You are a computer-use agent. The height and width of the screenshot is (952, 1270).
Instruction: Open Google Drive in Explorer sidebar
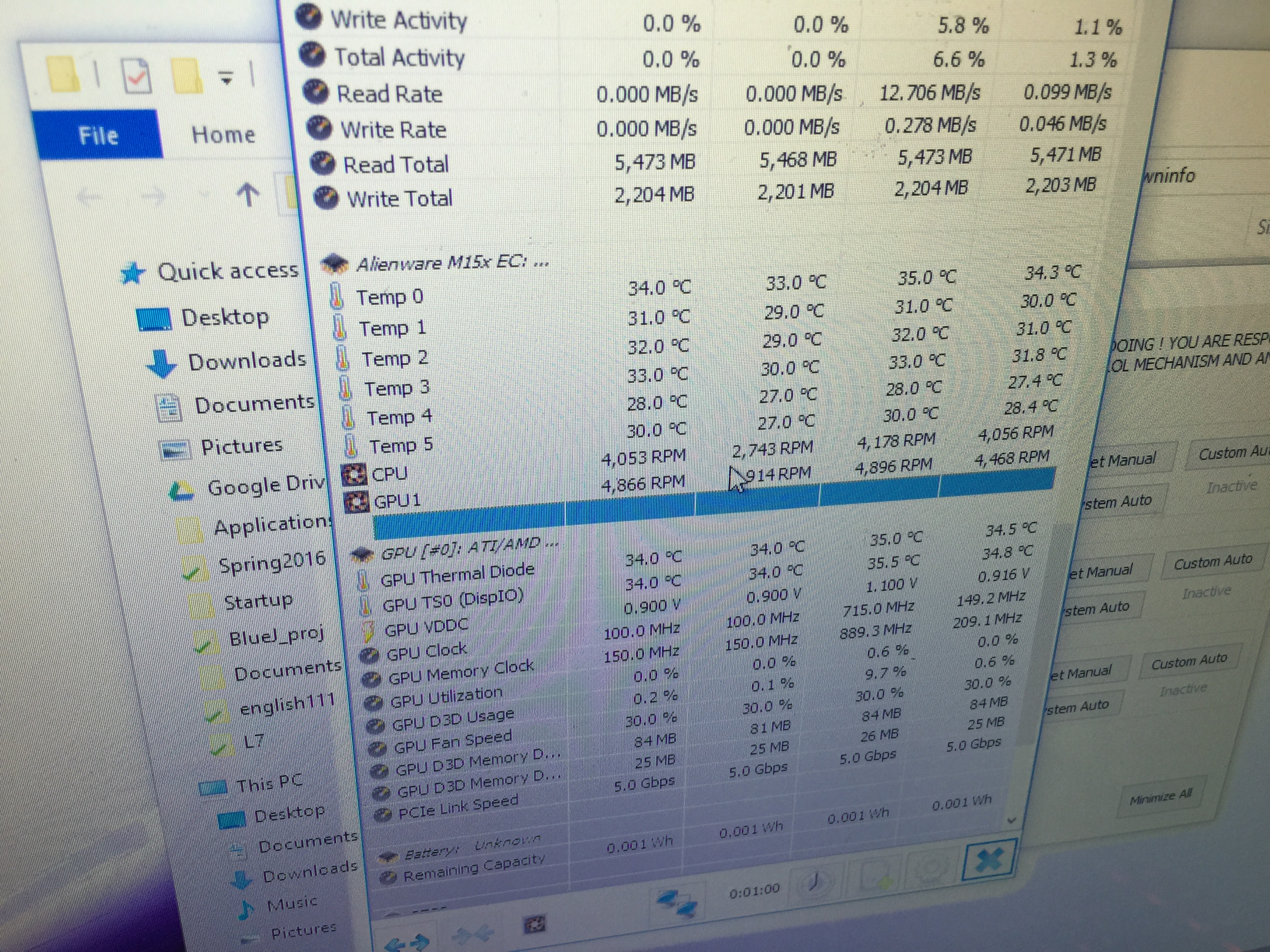point(266,485)
